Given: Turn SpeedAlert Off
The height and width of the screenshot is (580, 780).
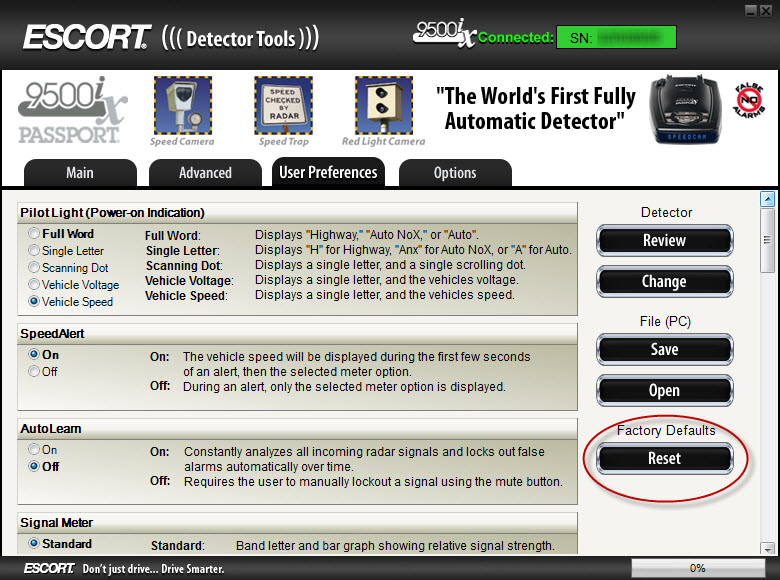Looking at the screenshot, I should point(35,371).
